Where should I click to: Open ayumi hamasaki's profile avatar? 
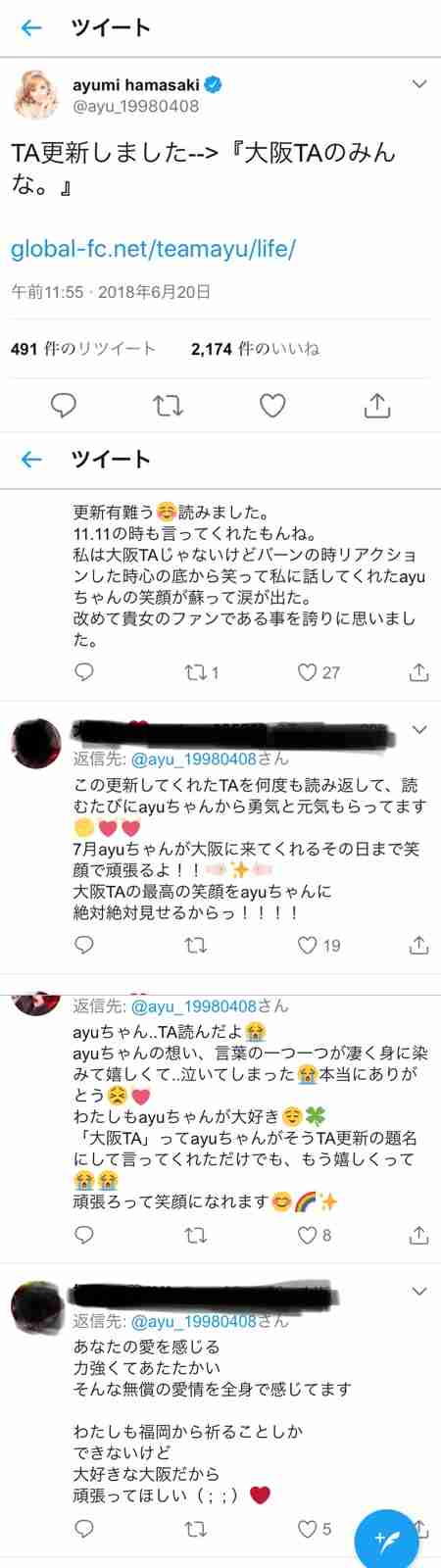click(x=35, y=95)
